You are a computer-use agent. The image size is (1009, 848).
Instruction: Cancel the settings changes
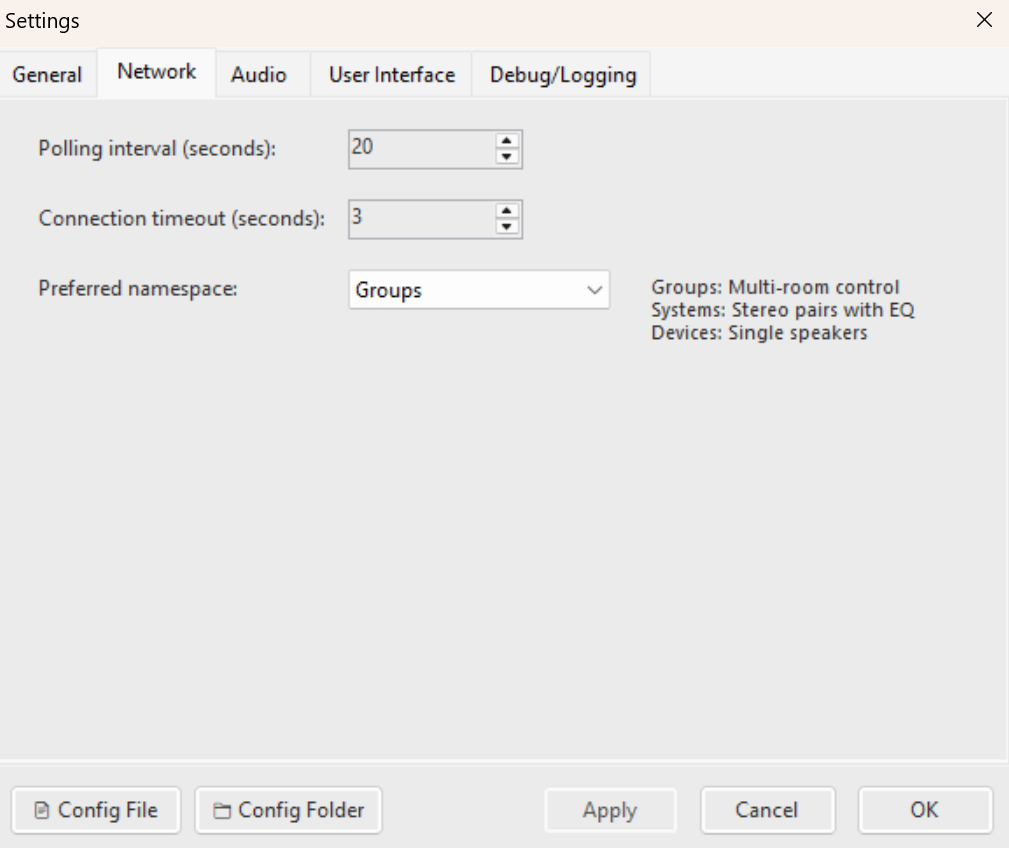[x=767, y=810]
